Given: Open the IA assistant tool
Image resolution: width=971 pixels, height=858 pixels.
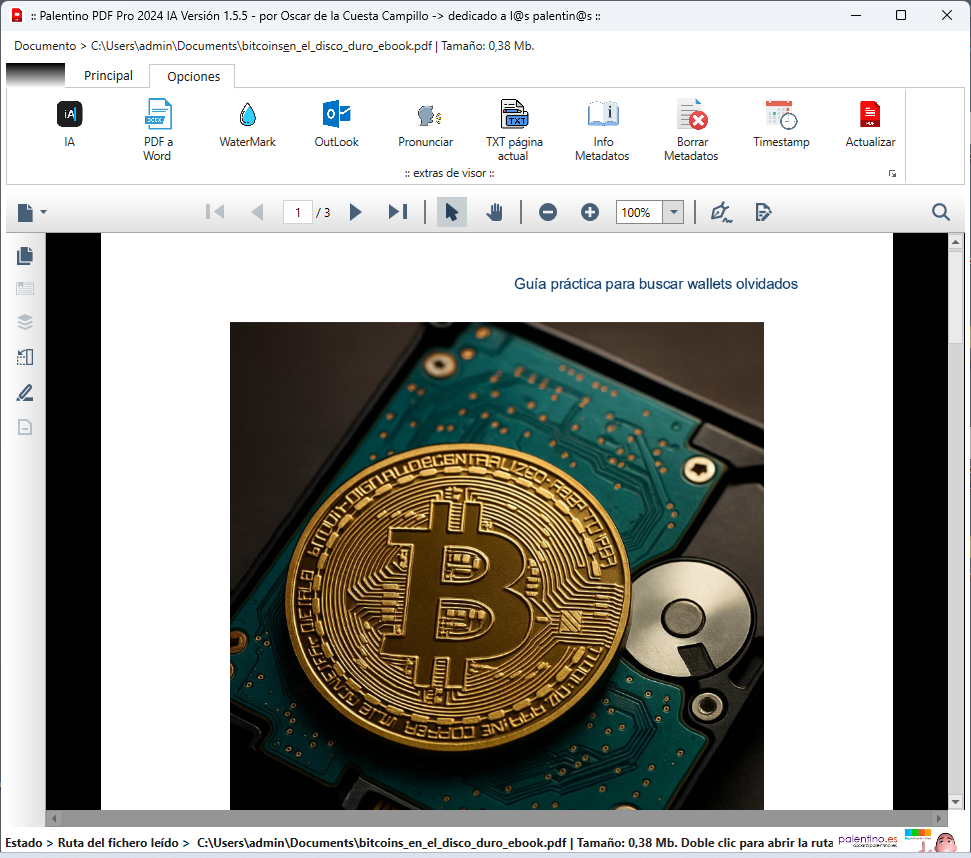Looking at the screenshot, I should (x=69, y=115).
